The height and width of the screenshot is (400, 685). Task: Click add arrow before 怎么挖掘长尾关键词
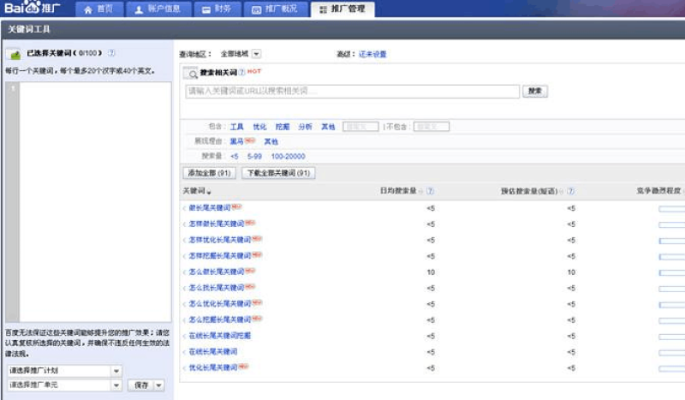pos(184,320)
